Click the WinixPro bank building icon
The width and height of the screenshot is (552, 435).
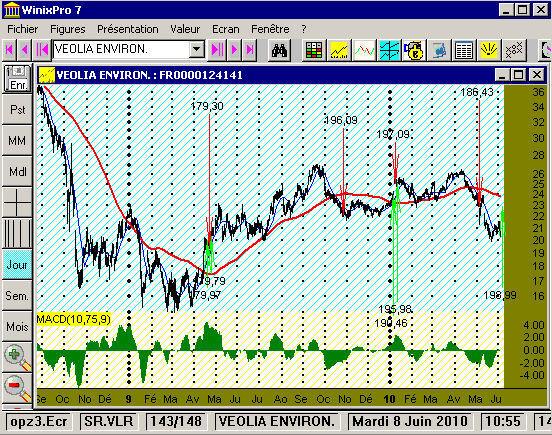pyautogui.click(x=11, y=10)
